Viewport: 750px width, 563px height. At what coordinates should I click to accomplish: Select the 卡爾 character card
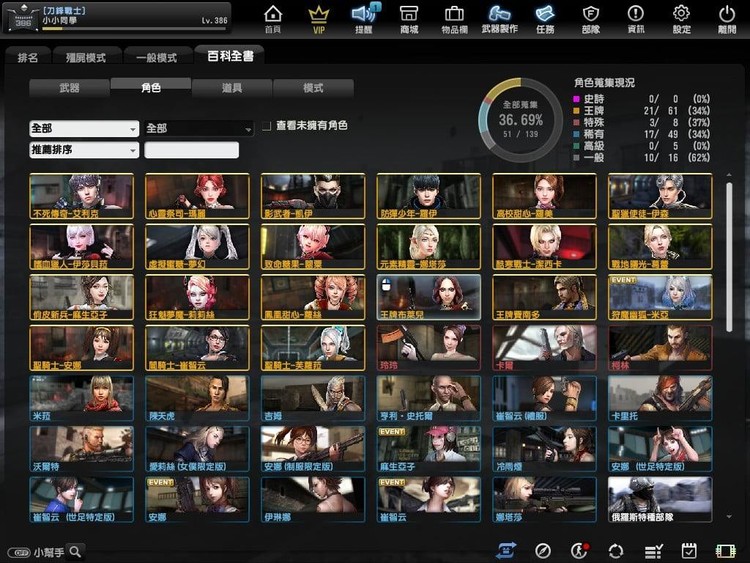point(544,348)
